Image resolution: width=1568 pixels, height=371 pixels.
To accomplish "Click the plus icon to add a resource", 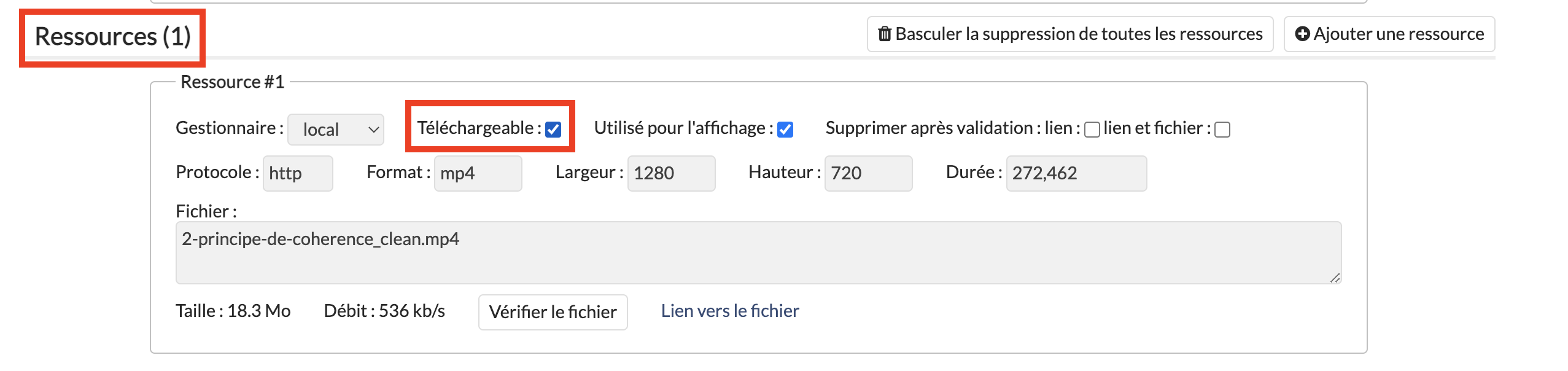I will coord(1302,34).
